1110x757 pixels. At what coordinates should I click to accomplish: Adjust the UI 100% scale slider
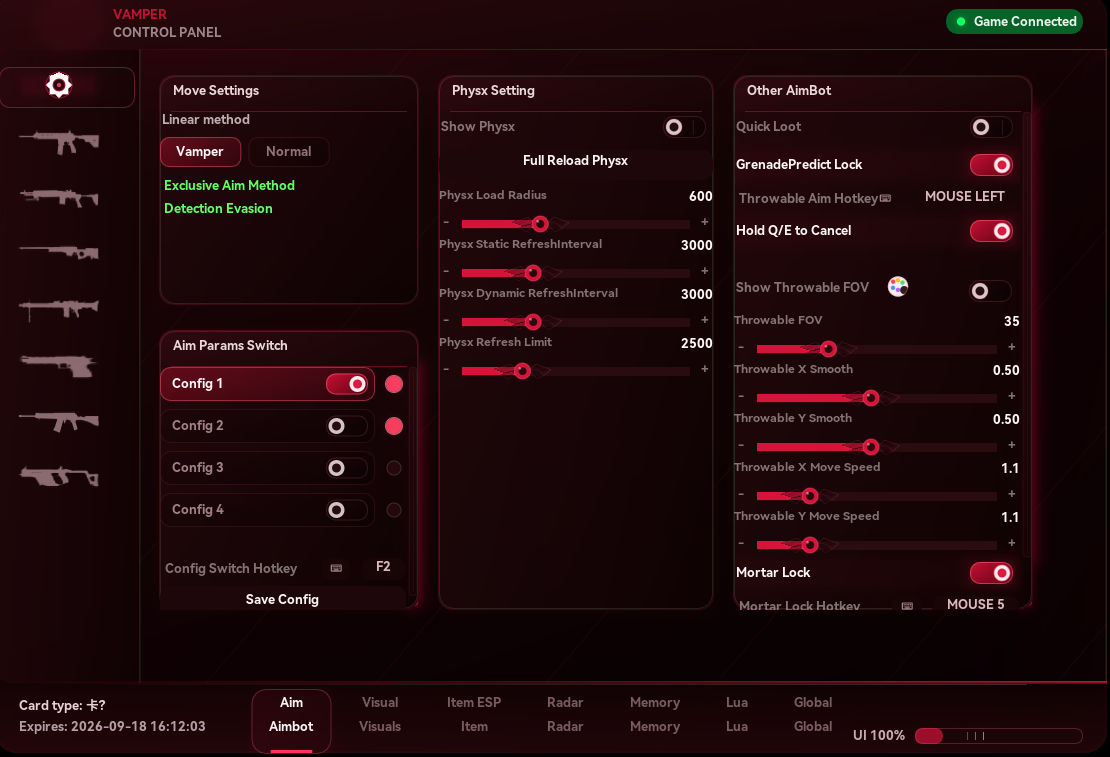pyautogui.click(x=998, y=736)
